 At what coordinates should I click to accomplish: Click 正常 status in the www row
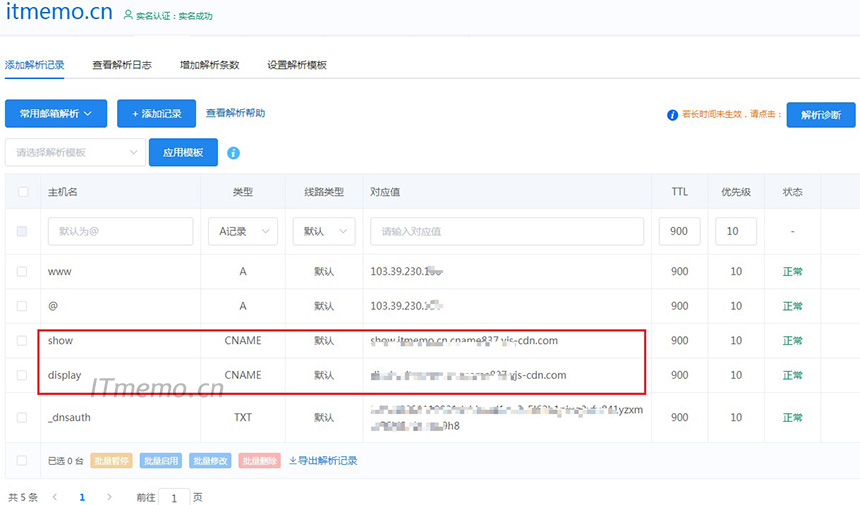793,271
